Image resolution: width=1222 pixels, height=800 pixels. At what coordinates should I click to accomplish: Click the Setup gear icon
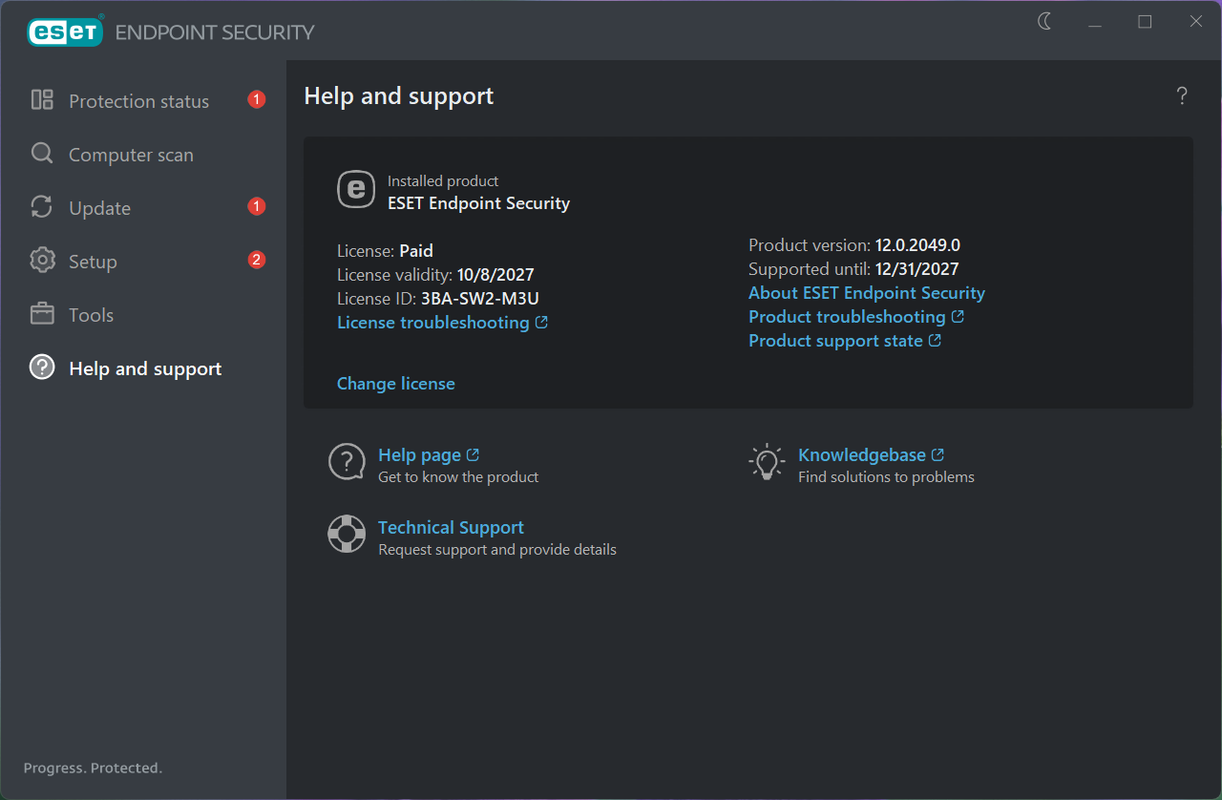coord(42,261)
